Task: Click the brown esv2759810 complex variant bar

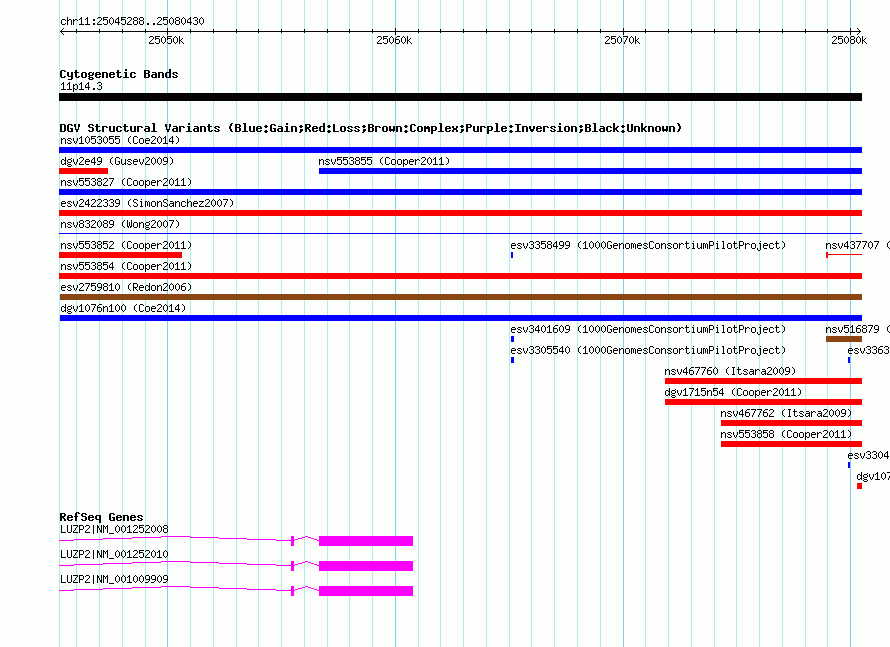Action: [x=460, y=297]
